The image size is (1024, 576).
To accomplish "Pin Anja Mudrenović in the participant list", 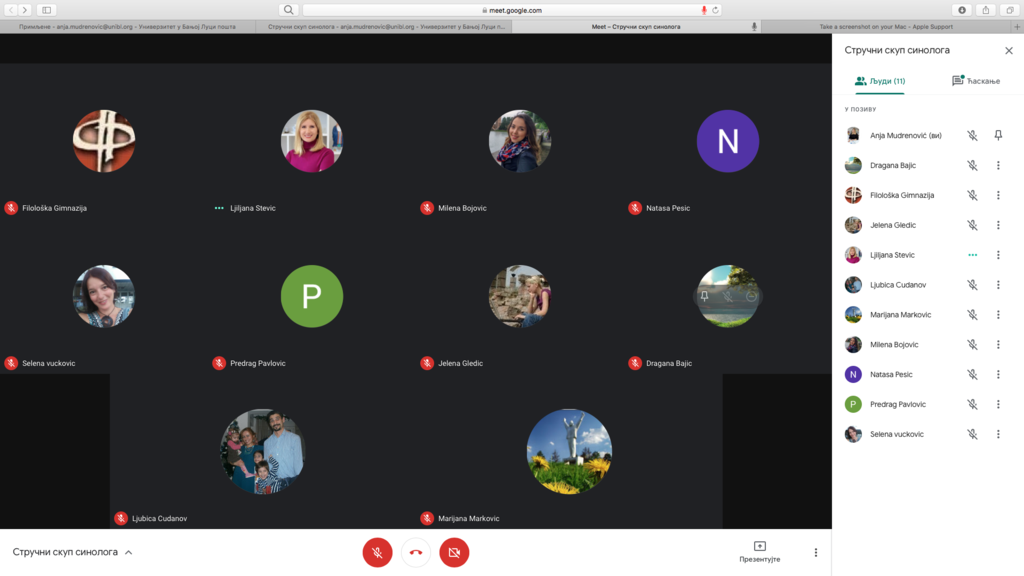I will point(997,135).
